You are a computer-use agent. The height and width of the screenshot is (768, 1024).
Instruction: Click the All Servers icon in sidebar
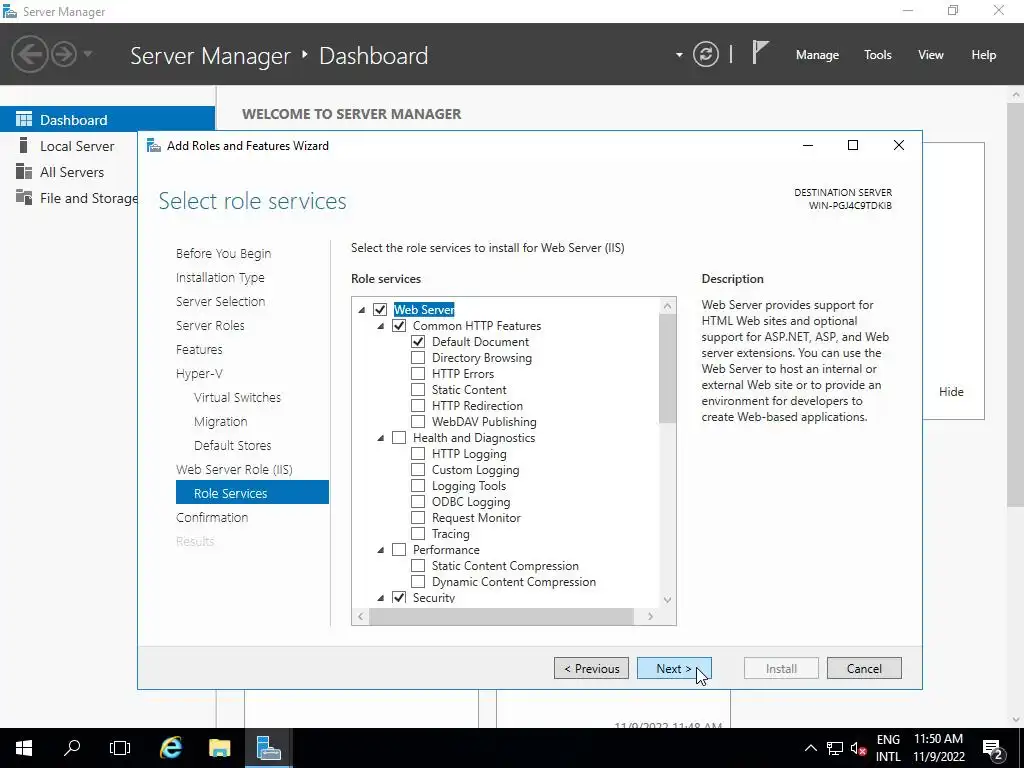[x=24, y=171]
